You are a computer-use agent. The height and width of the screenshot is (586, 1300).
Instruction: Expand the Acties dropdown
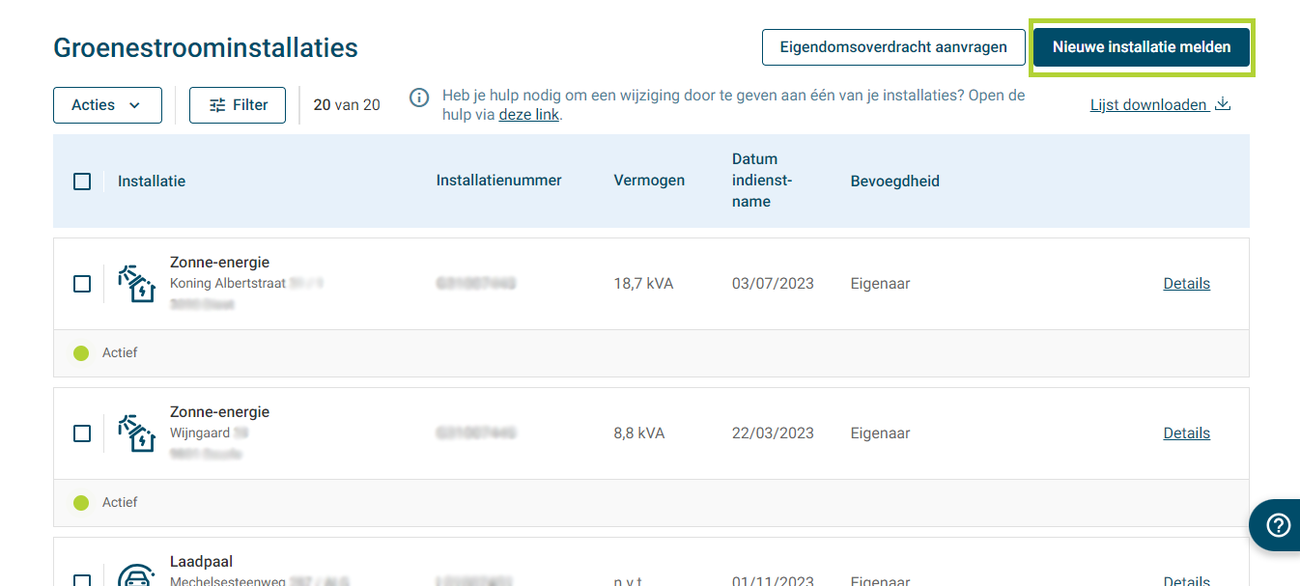point(107,105)
